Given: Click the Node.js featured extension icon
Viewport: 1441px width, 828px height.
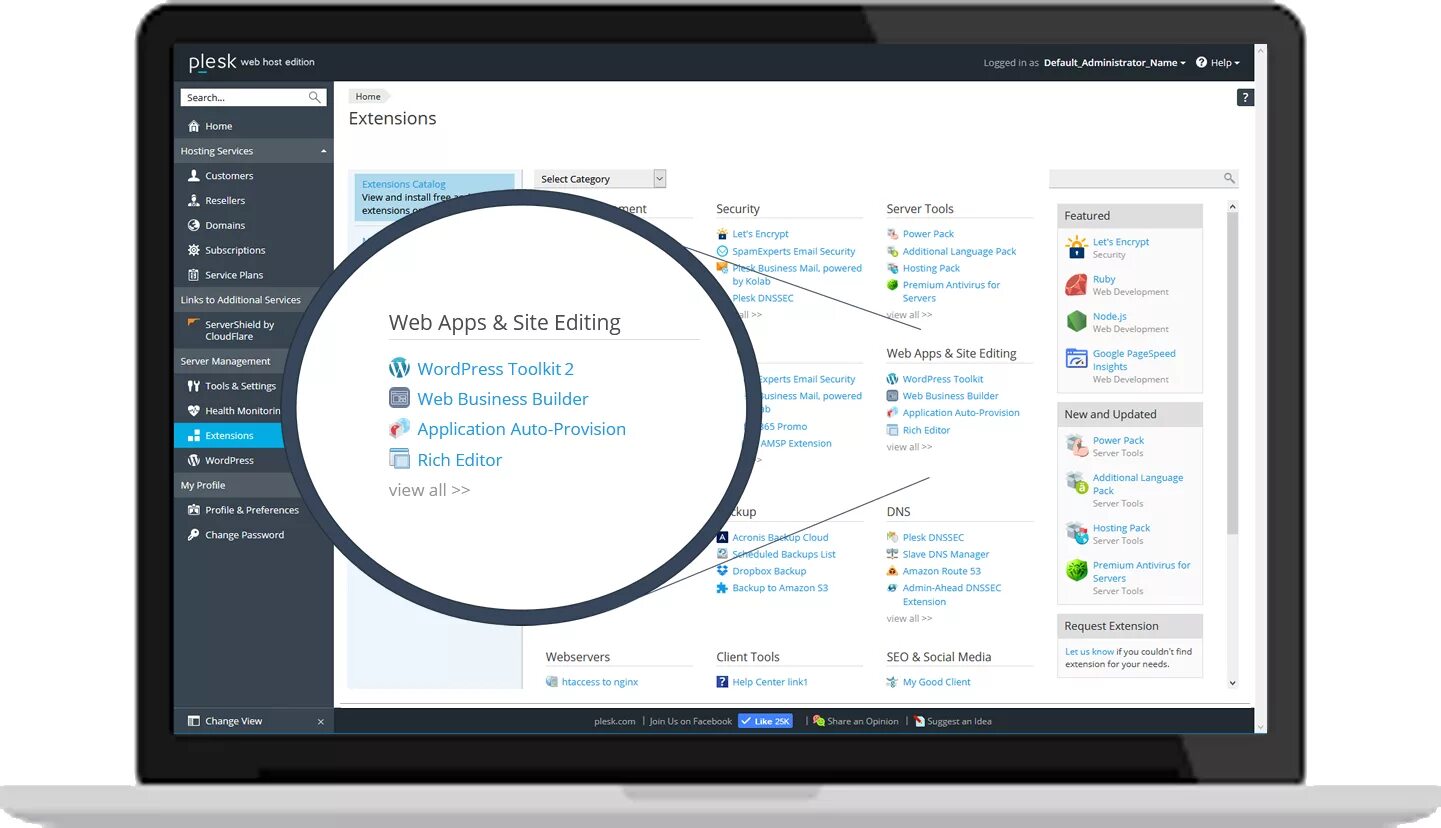Looking at the screenshot, I should pos(1076,322).
